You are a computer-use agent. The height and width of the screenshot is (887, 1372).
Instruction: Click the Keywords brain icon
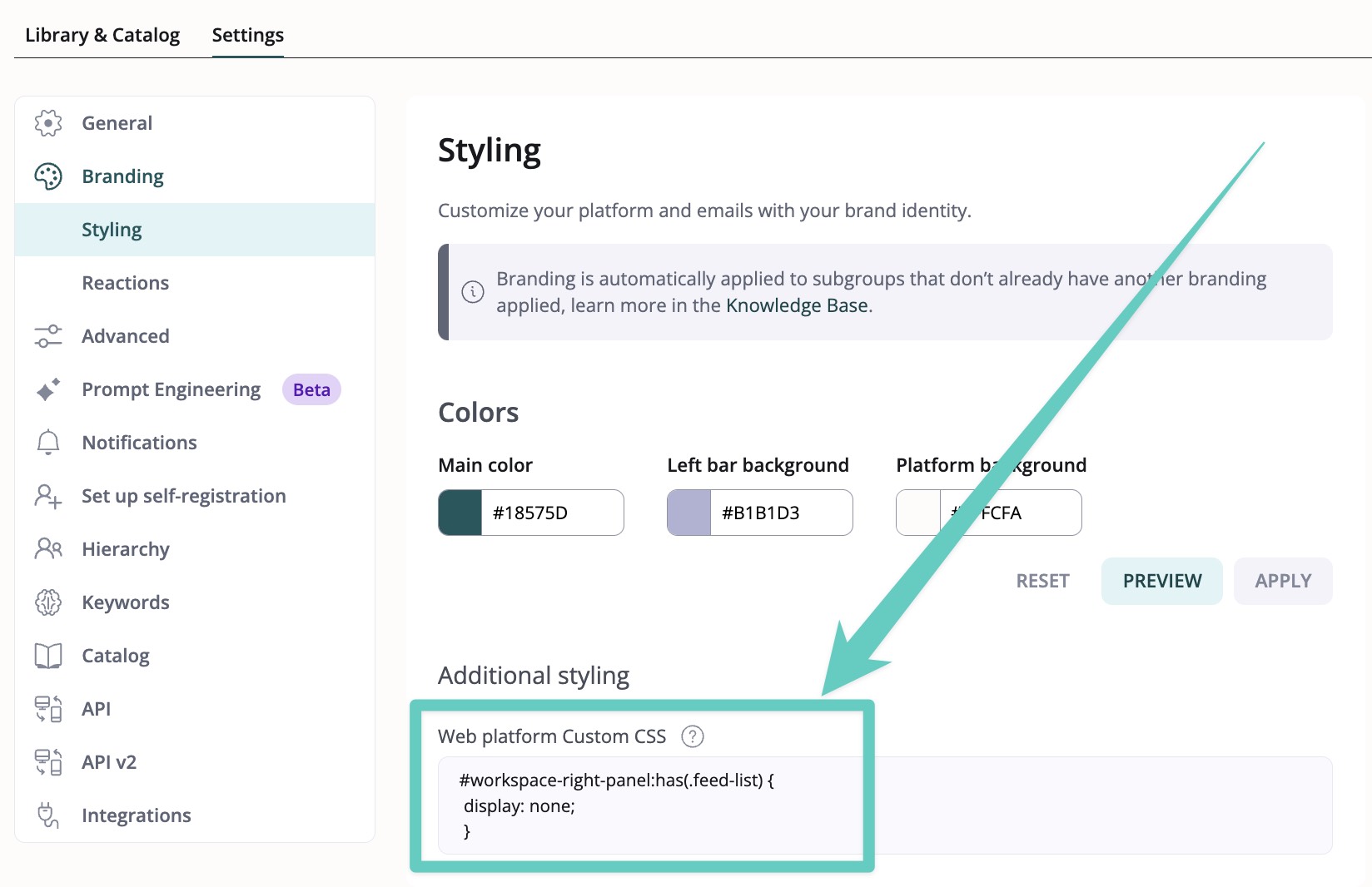click(48, 602)
